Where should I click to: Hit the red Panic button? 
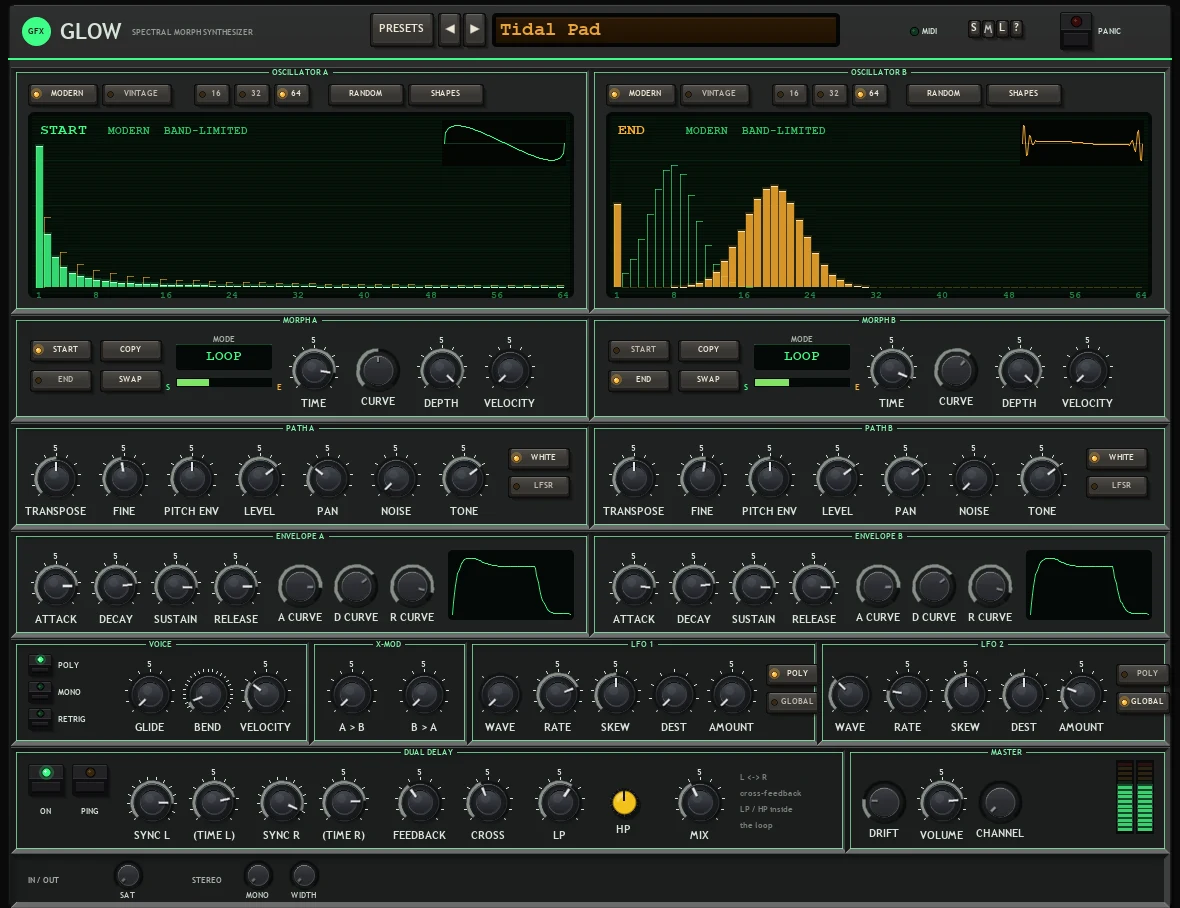coord(1075,31)
